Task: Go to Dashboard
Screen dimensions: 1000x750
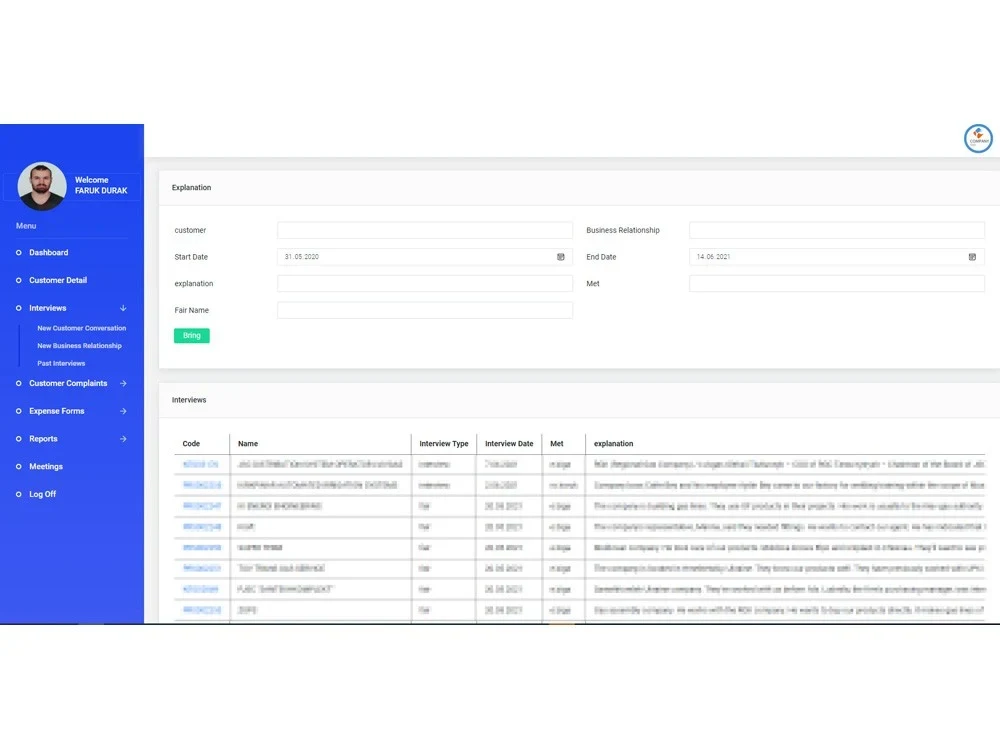Action: [x=48, y=253]
